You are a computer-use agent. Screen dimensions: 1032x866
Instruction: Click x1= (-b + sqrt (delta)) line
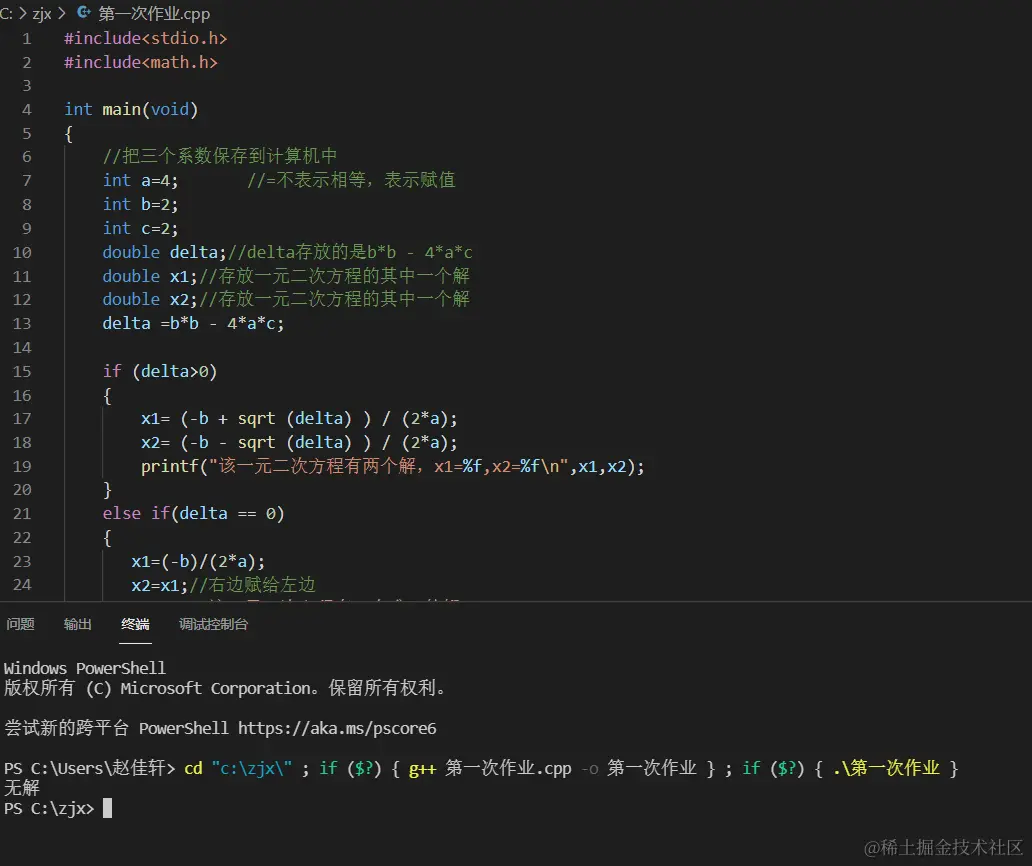tap(299, 419)
